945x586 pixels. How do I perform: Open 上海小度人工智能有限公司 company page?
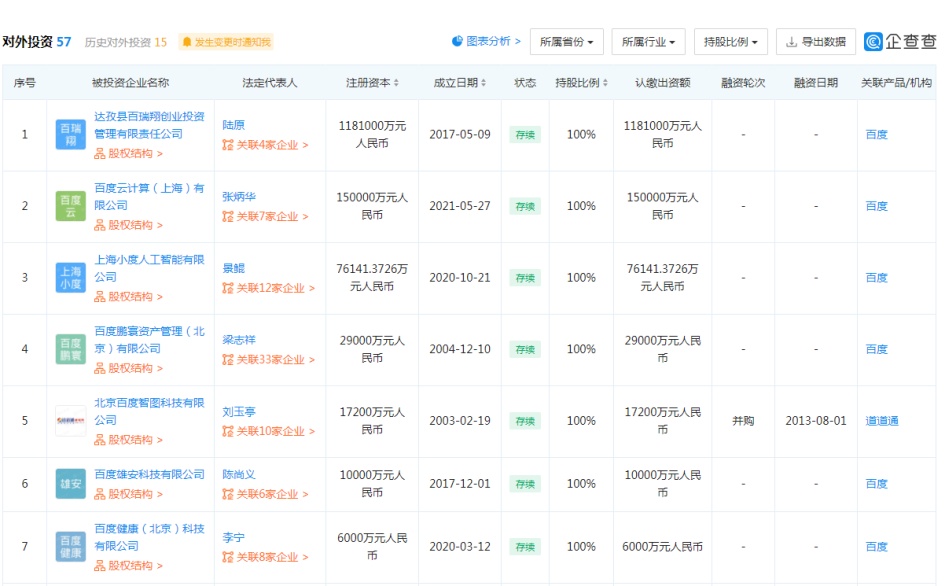[149, 268]
